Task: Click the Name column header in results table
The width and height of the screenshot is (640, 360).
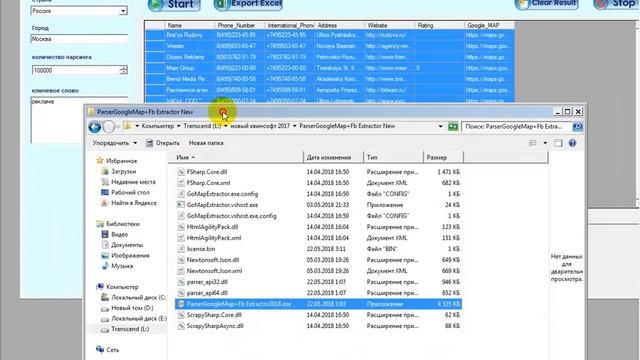Action: coord(189,25)
